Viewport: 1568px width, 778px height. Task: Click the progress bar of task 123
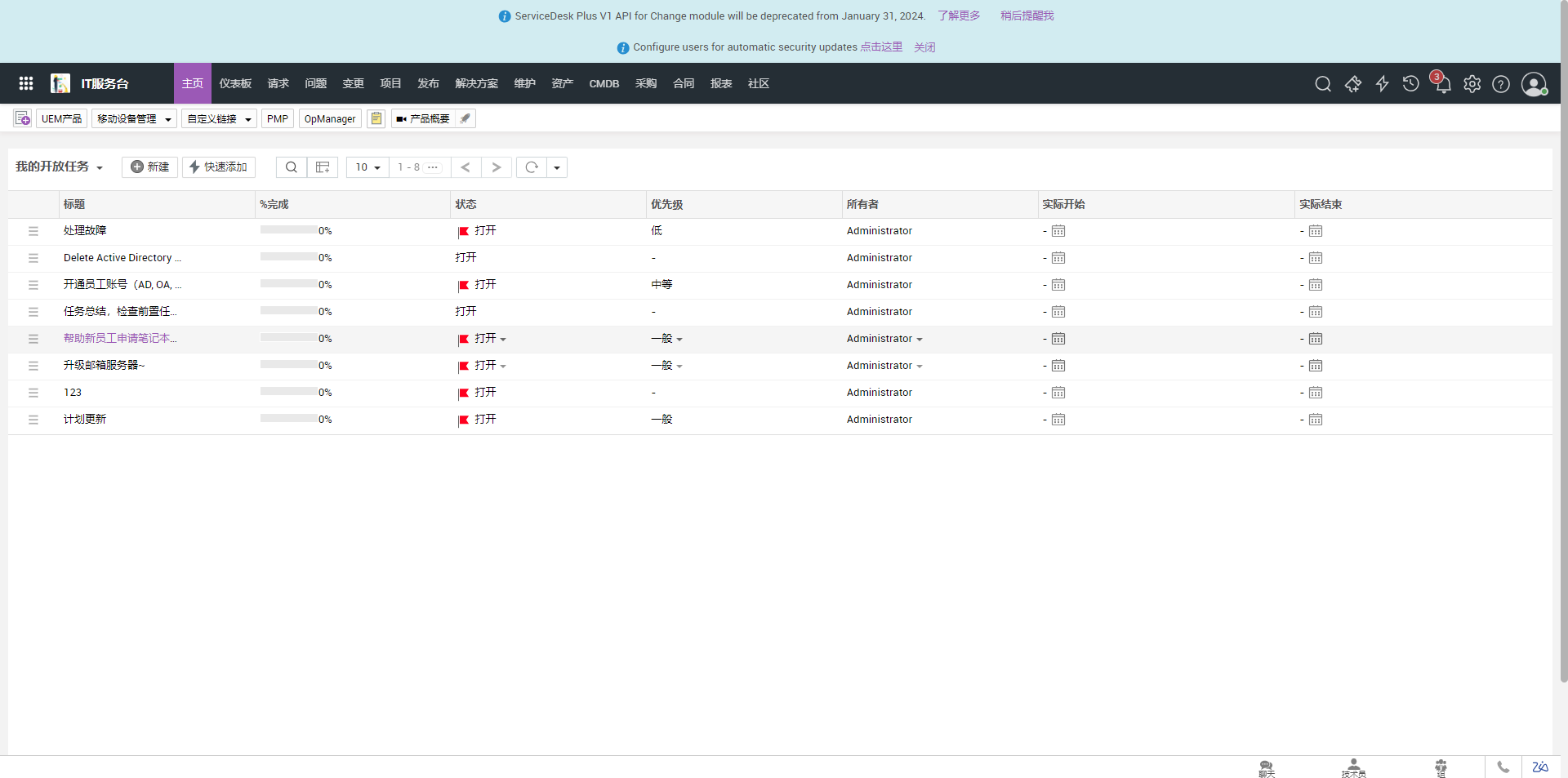288,393
